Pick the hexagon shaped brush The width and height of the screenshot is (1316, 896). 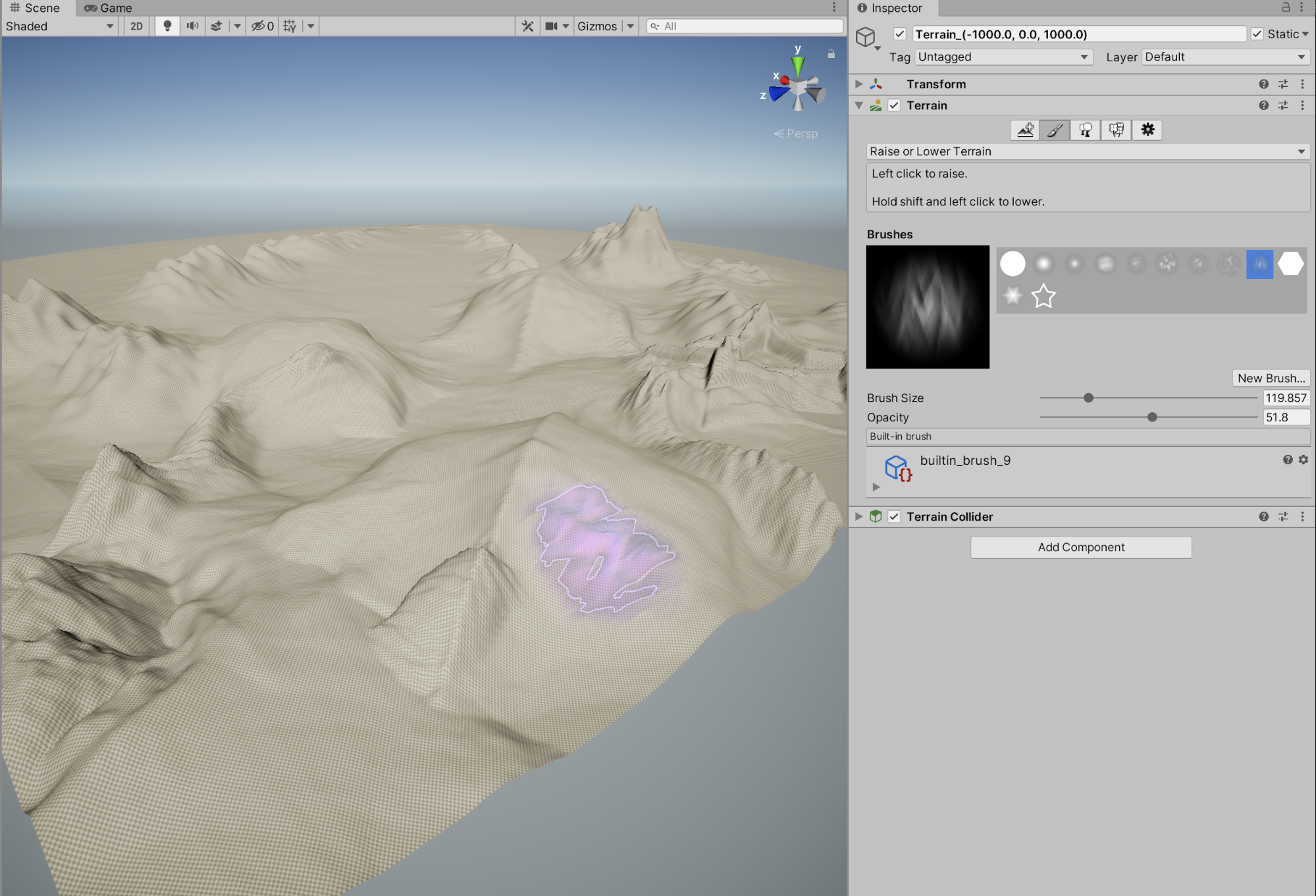click(x=1290, y=264)
